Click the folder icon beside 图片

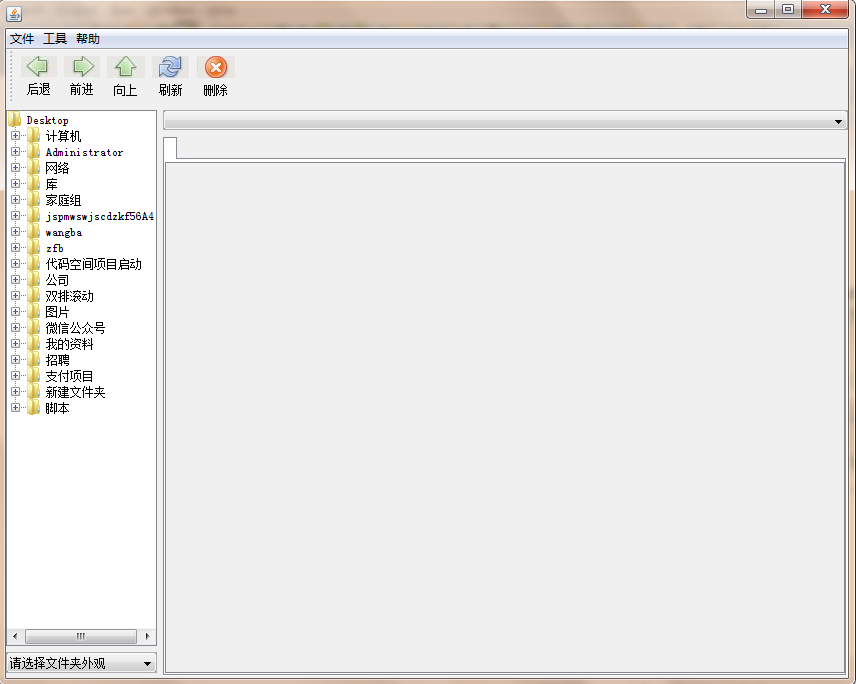click(x=34, y=312)
